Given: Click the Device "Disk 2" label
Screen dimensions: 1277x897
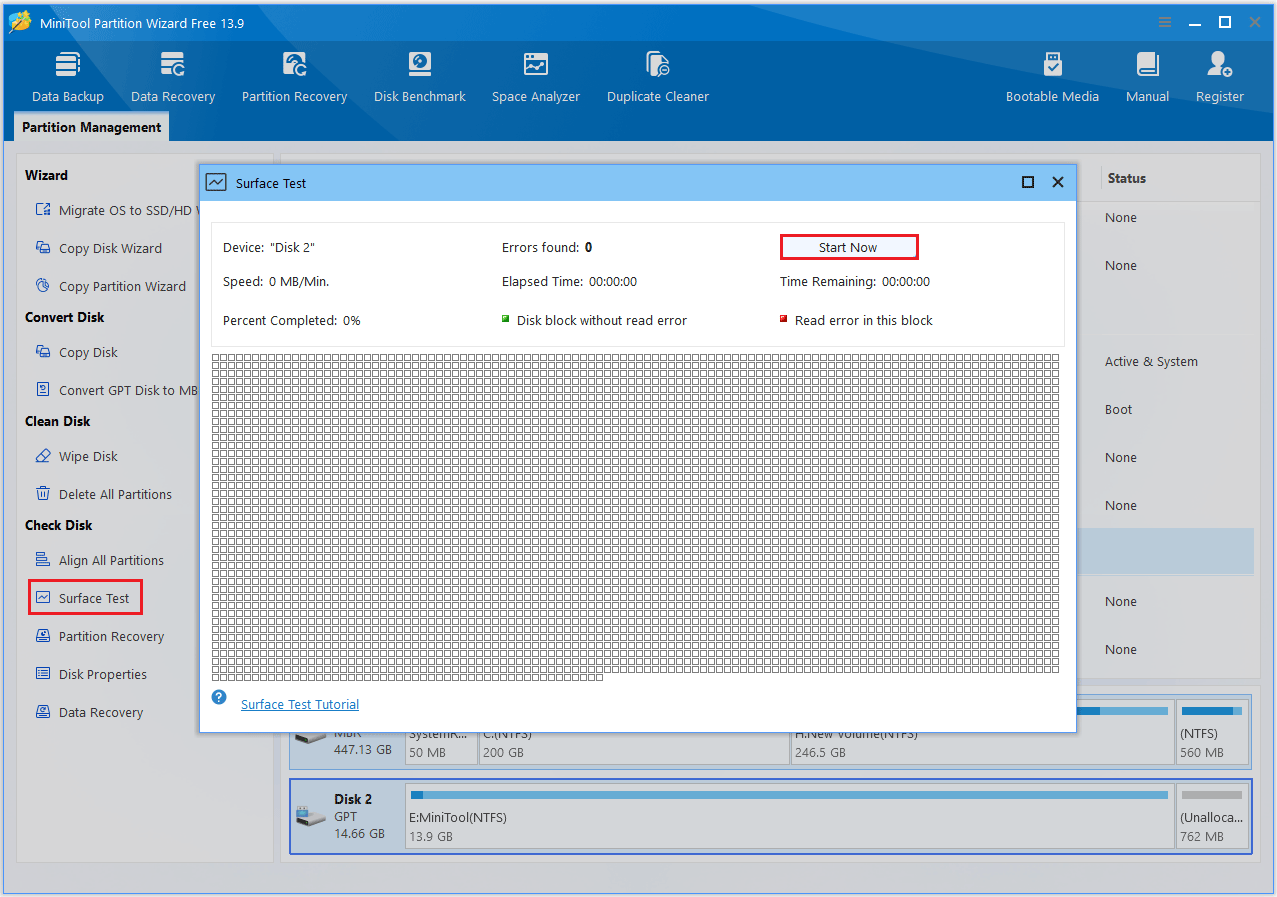Looking at the screenshot, I should 269,247.
